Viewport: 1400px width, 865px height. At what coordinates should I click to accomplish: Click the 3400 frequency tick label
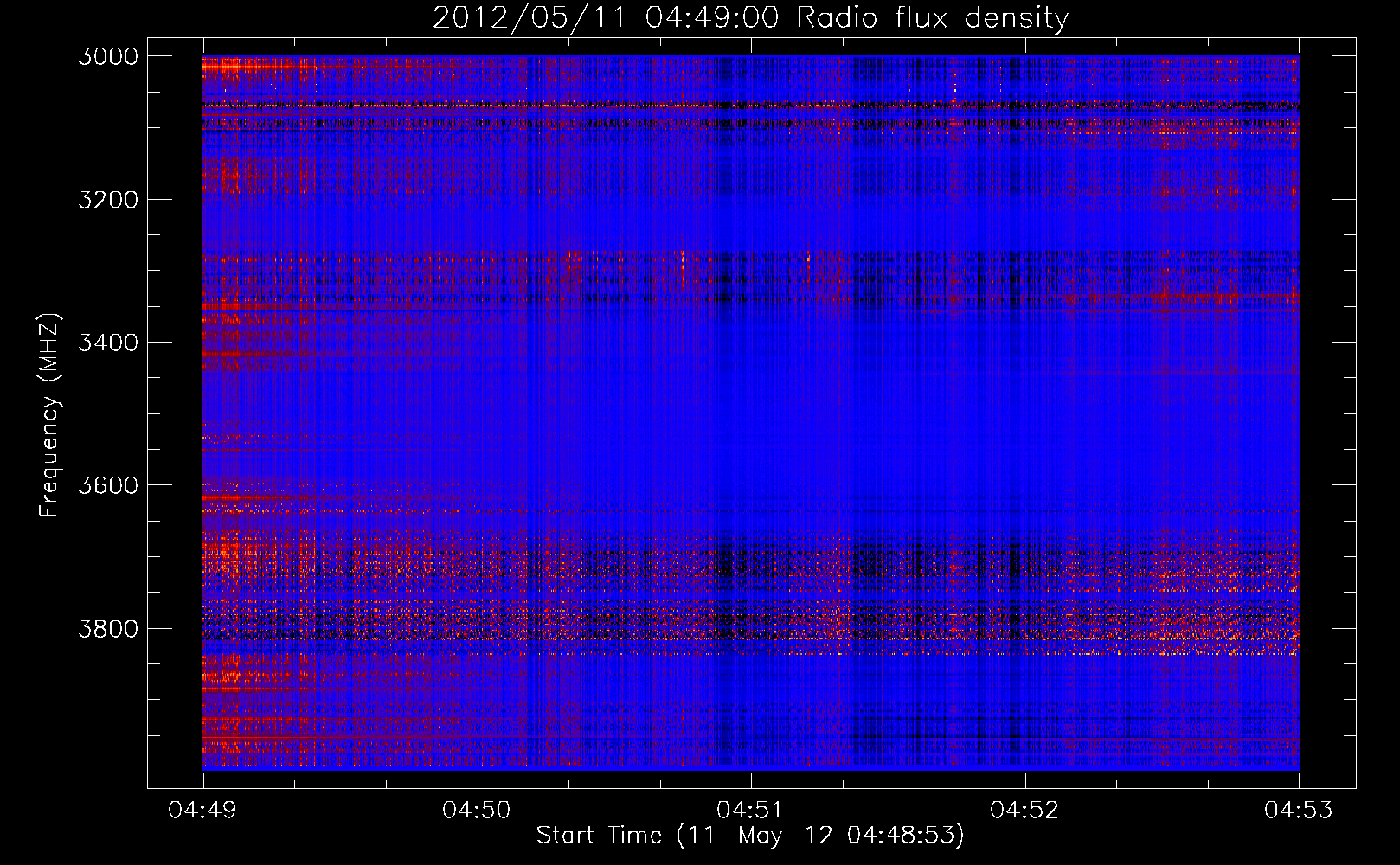[x=108, y=343]
